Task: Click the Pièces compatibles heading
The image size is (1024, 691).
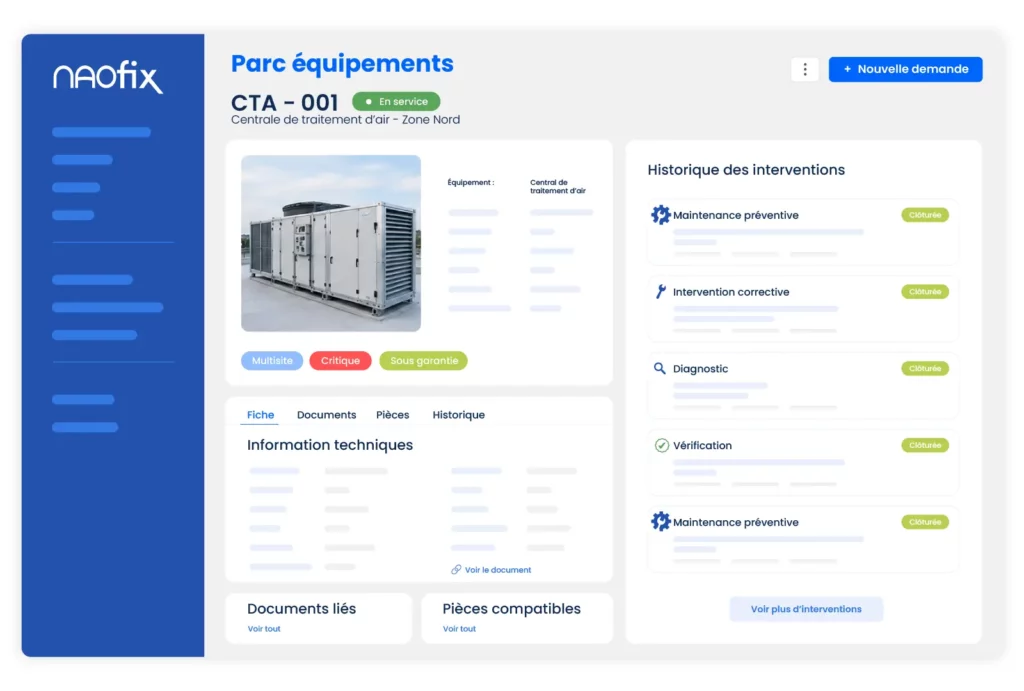Action: 511,609
